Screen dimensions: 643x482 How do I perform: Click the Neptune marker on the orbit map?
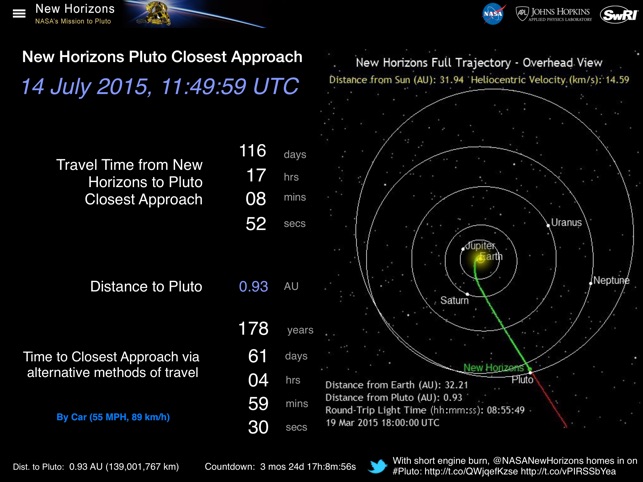(x=591, y=283)
